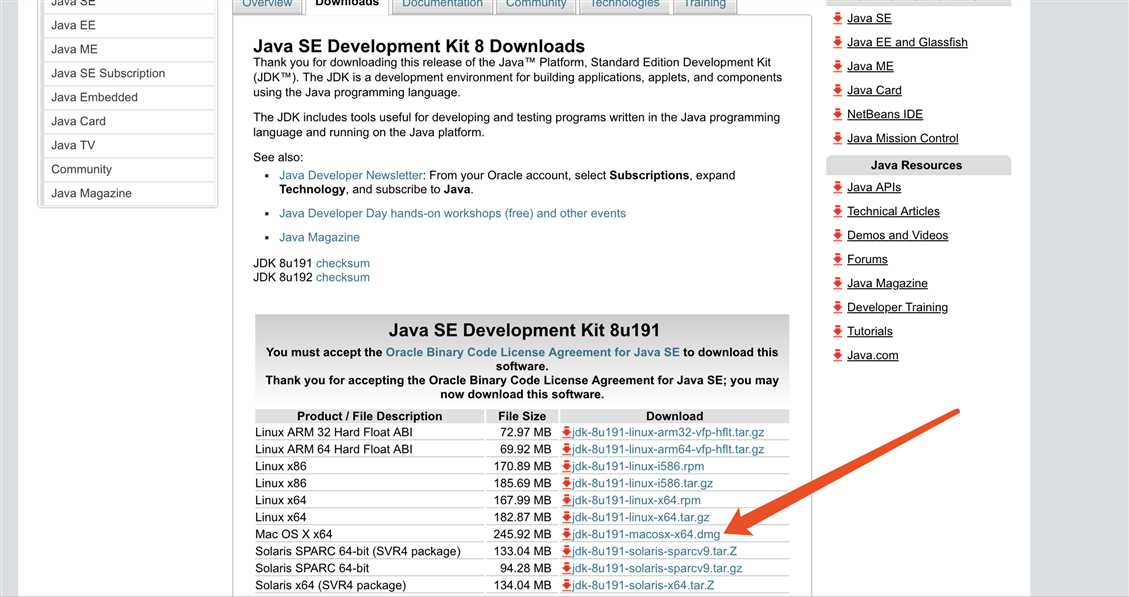Open the JDK 8u192 checksum link
This screenshot has width=1129, height=597.
(x=342, y=277)
